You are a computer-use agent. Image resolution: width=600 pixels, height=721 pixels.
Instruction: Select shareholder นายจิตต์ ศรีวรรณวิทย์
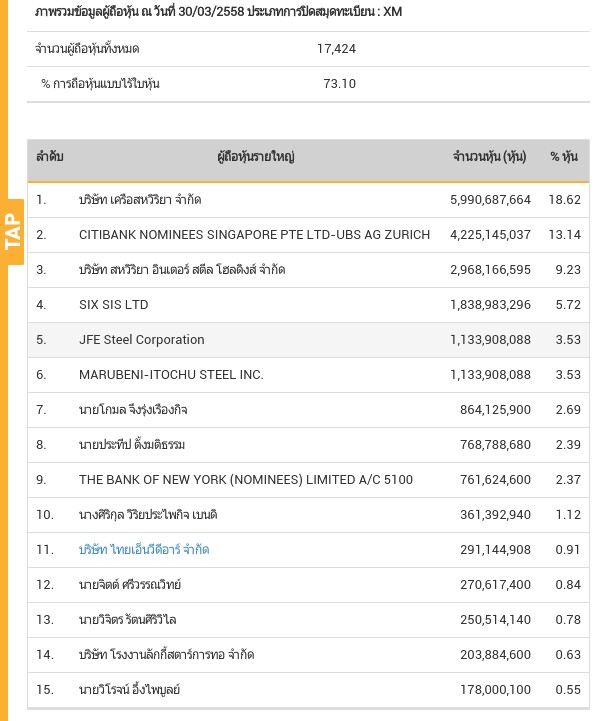tap(130, 584)
